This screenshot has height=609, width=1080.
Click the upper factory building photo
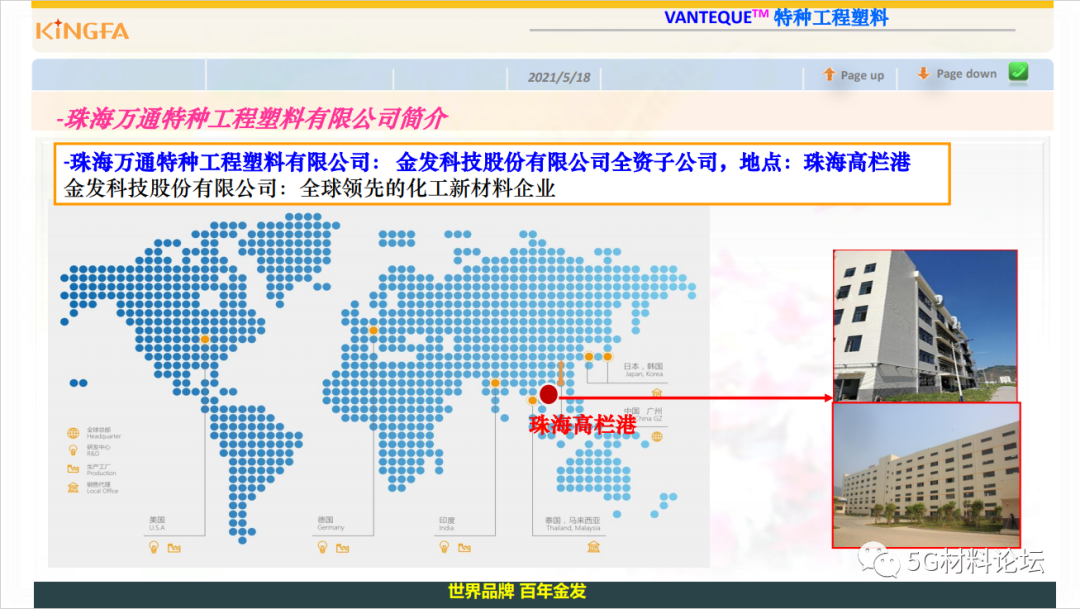coord(925,326)
